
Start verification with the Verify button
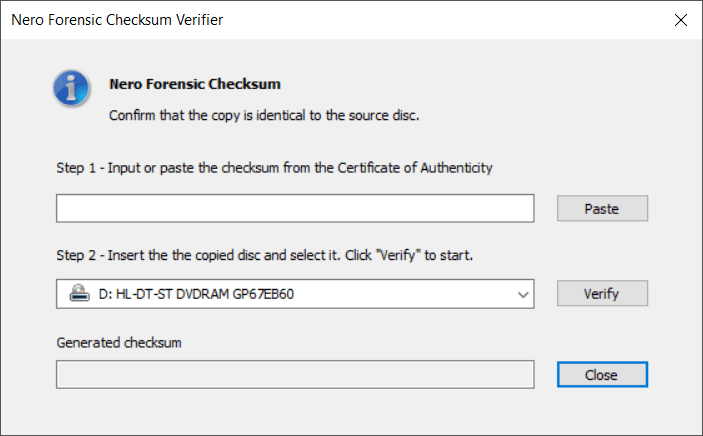point(602,294)
